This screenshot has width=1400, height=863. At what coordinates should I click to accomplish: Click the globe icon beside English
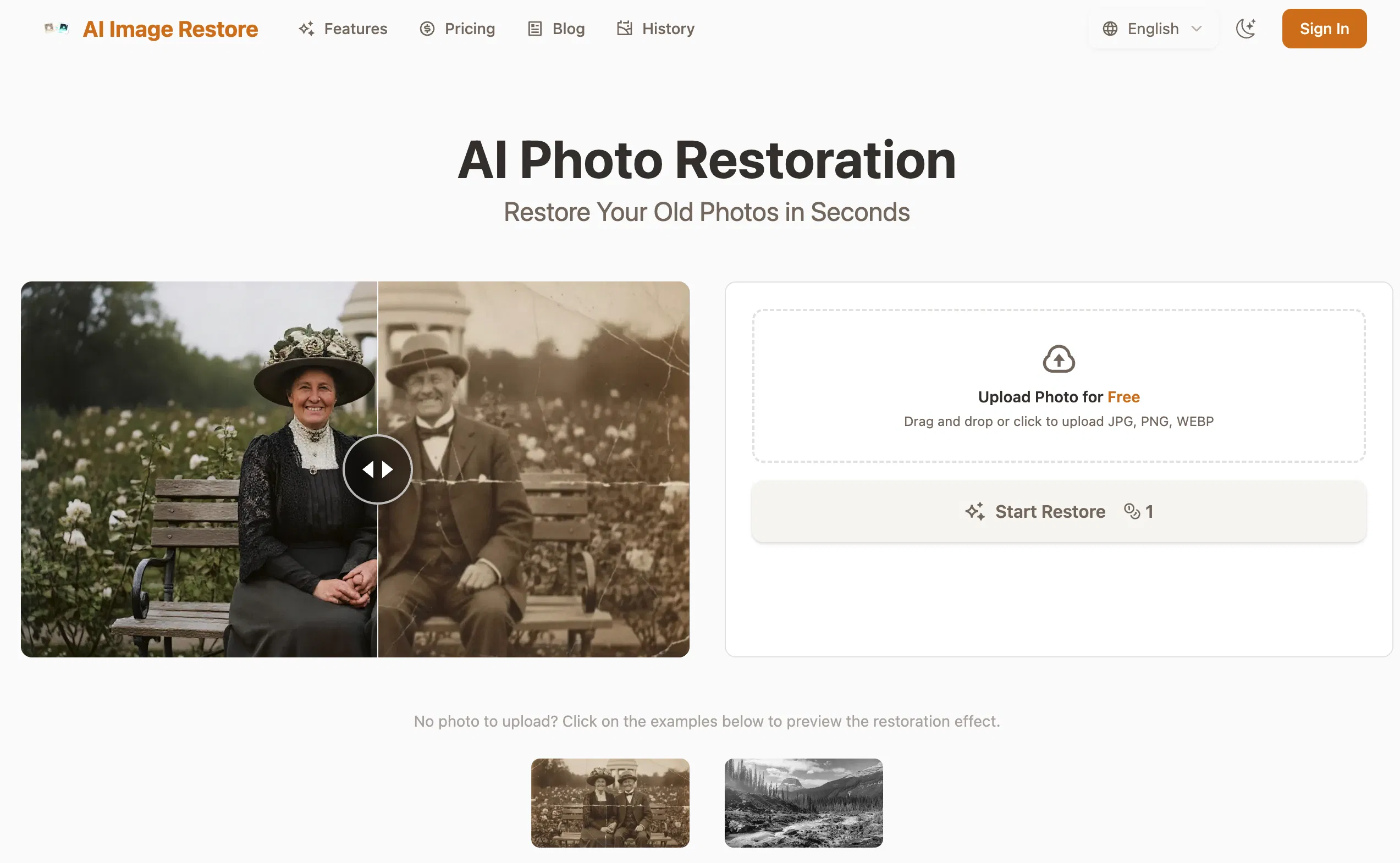1111,29
